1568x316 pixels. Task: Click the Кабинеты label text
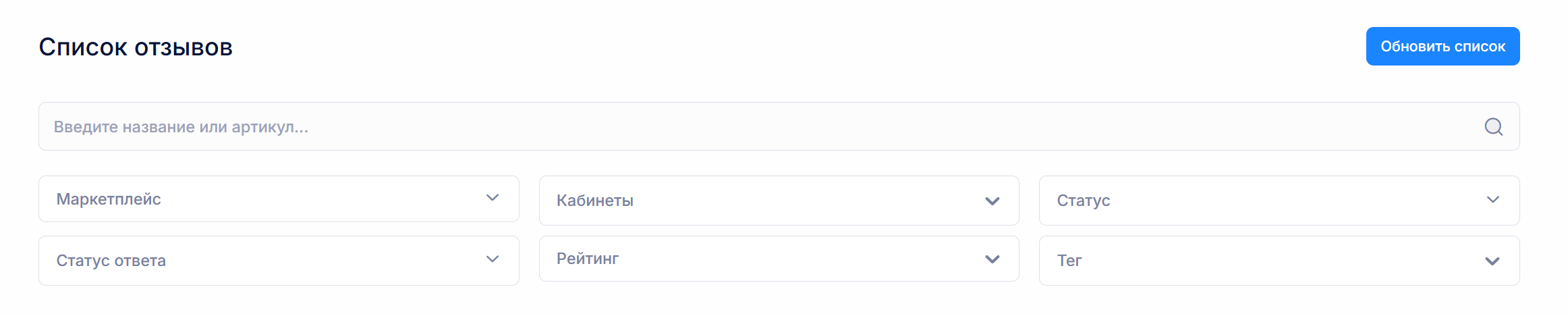[x=595, y=201]
